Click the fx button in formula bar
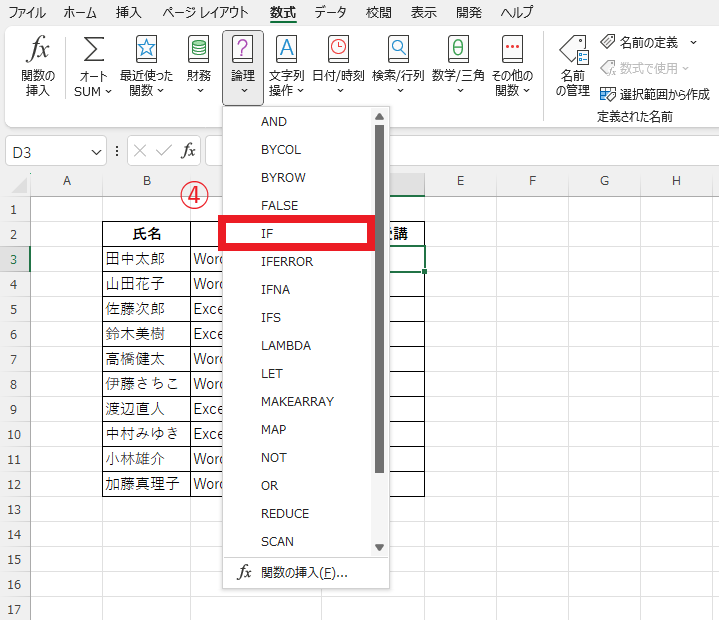The height and width of the screenshot is (620, 719). click(188, 150)
